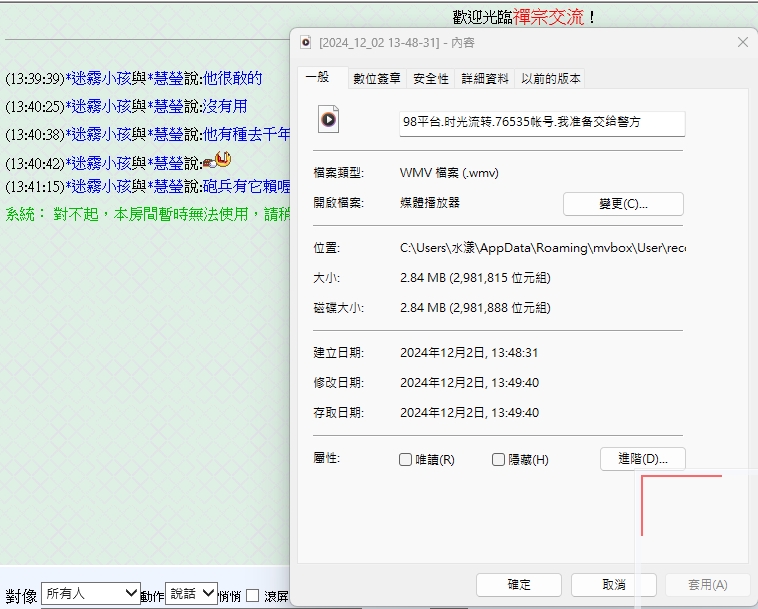Image resolution: width=758 pixels, height=609 pixels.
Task: Click the 媒體播放器 opens-with text
Action: pyautogui.click(x=430, y=203)
